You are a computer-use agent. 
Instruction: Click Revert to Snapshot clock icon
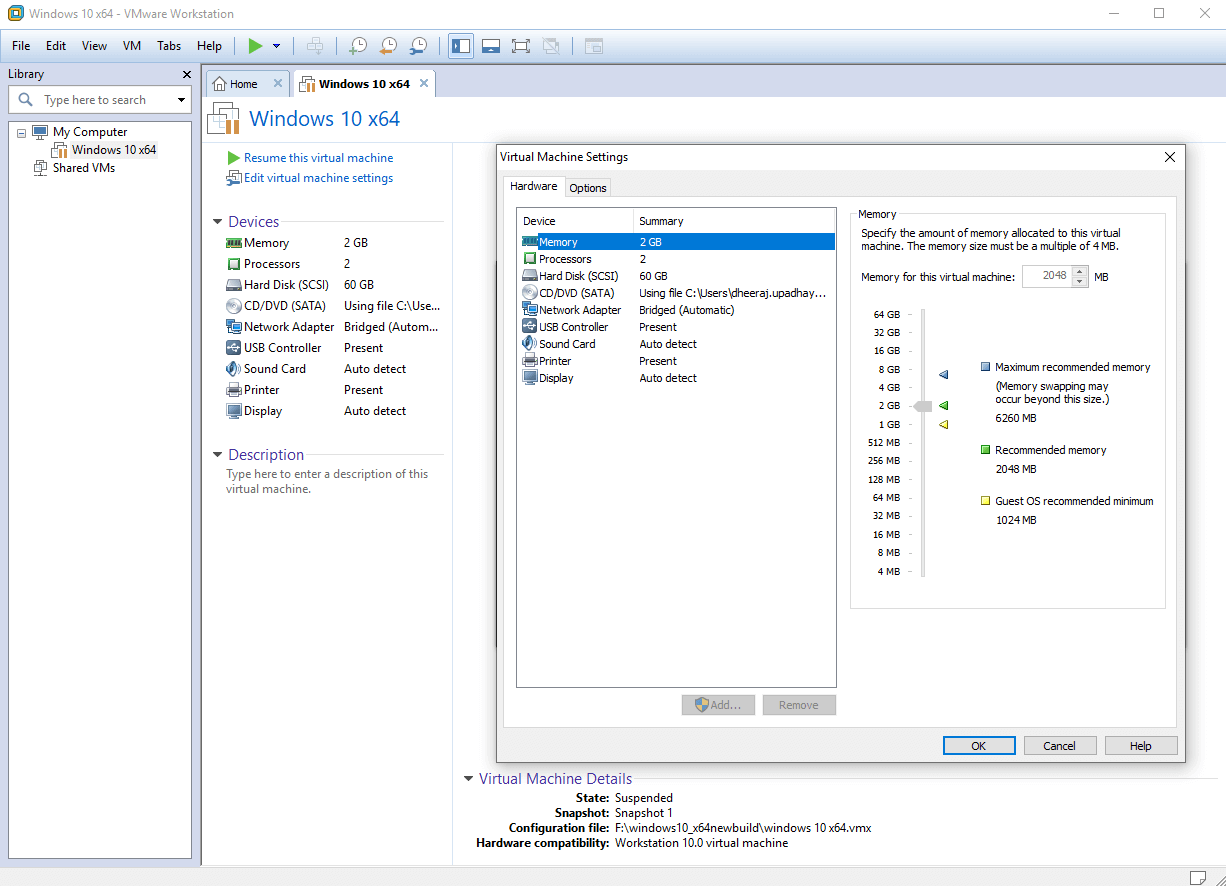388,46
